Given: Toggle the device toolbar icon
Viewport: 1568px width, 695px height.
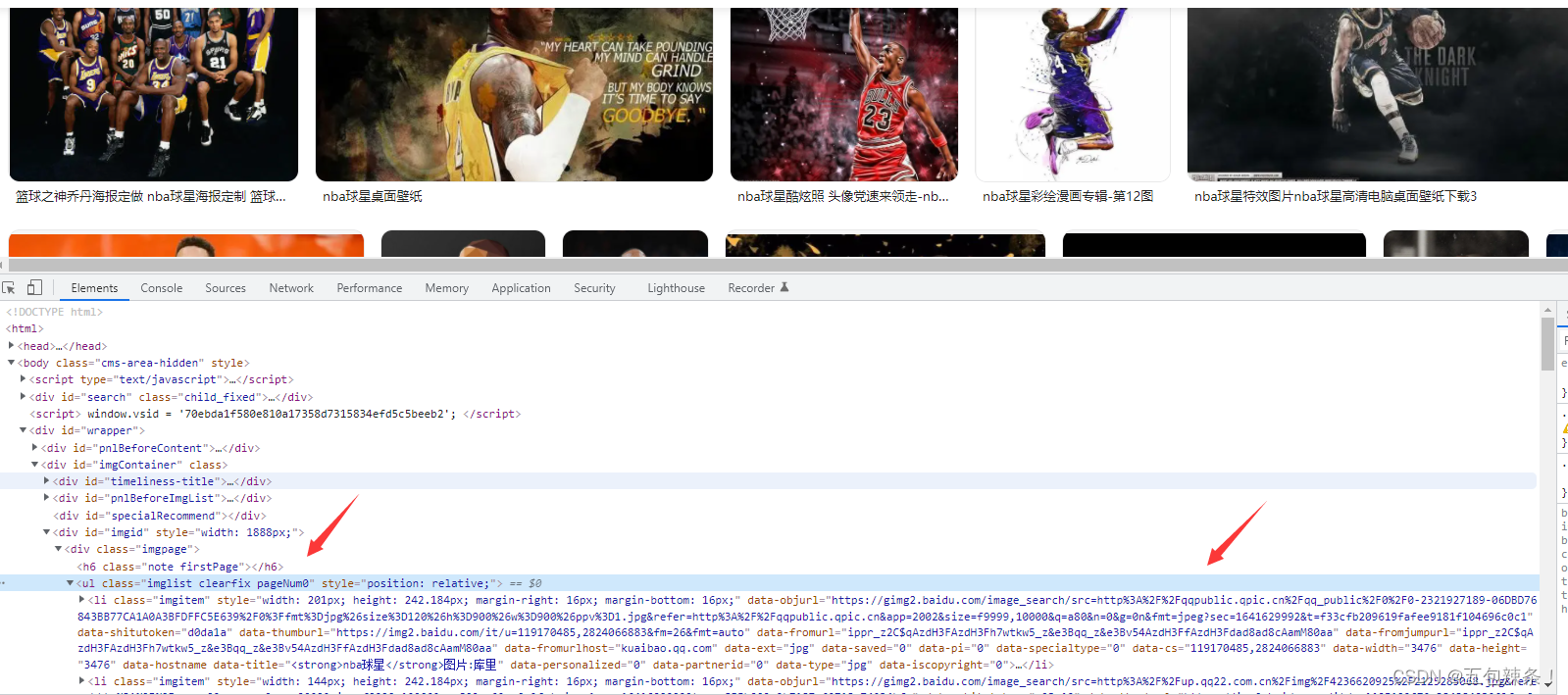Looking at the screenshot, I should [x=34, y=287].
